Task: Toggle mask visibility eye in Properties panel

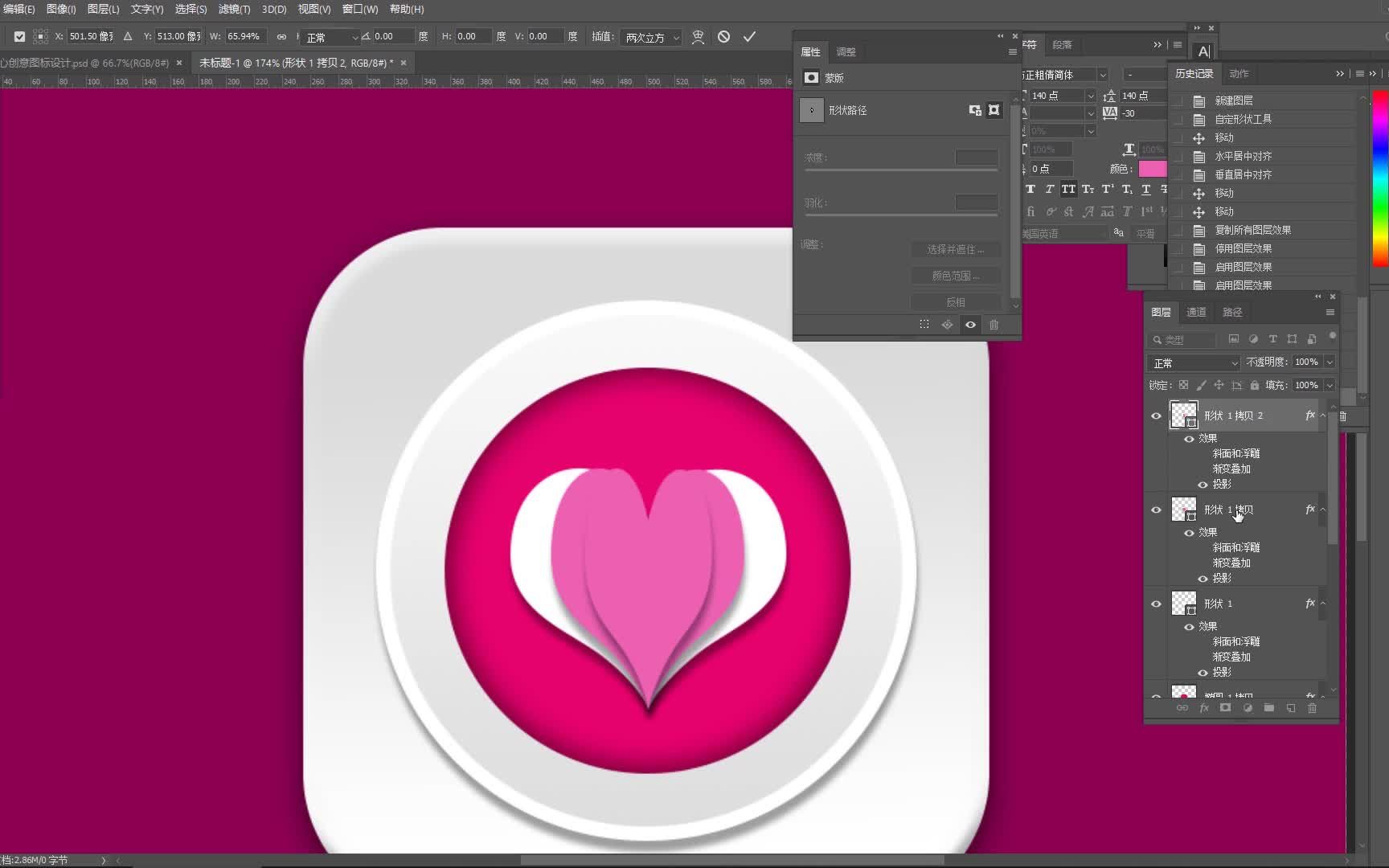Action: click(970, 325)
